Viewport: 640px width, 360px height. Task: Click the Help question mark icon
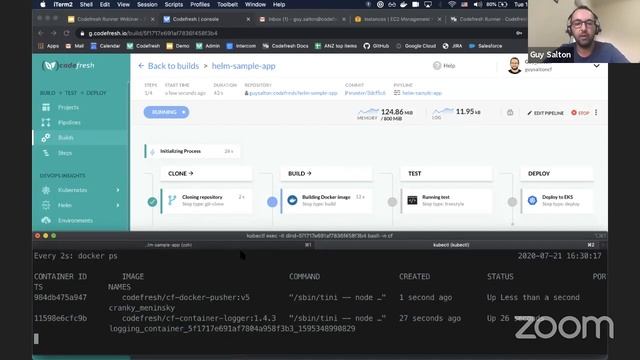tap(437, 66)
